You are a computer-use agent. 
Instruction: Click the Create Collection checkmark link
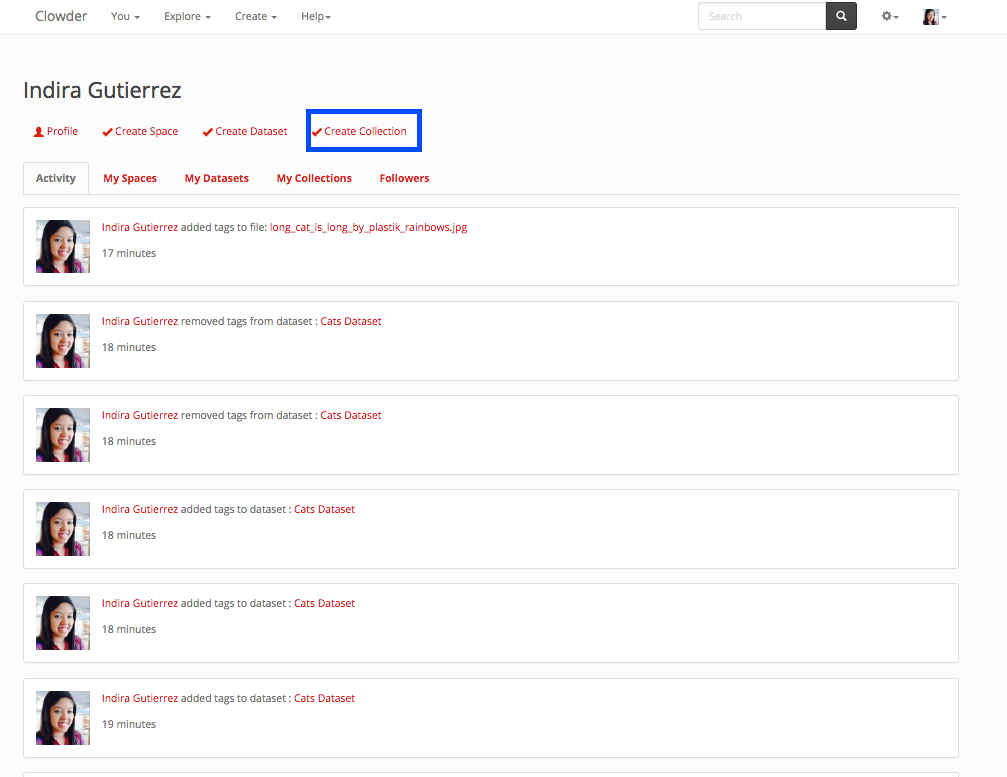click(360, 132)
